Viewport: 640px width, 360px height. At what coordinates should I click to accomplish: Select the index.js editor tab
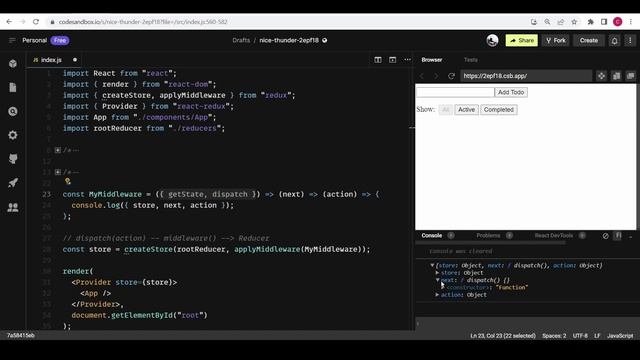point(51,60)
